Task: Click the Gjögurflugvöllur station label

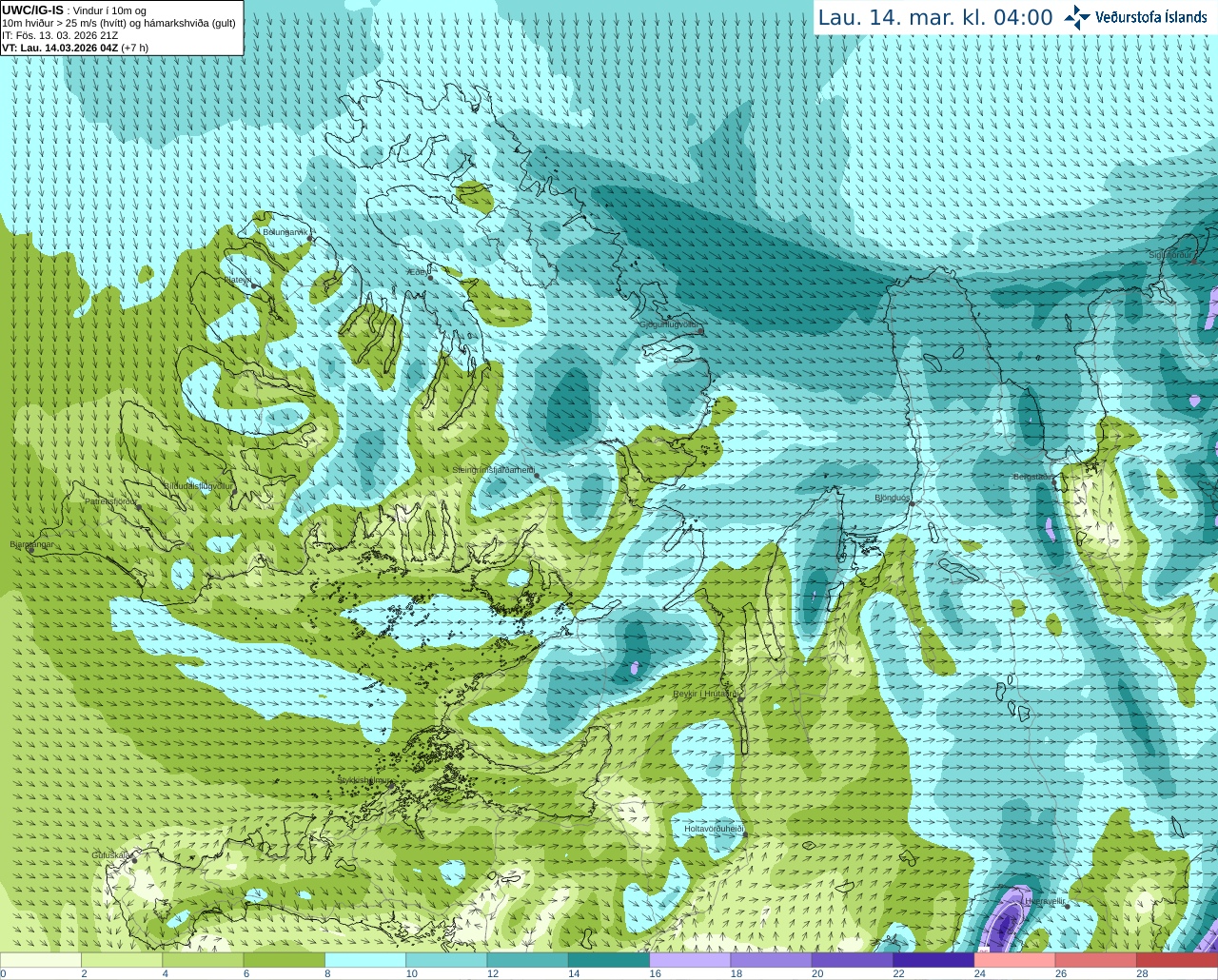Action: [671, 325]
